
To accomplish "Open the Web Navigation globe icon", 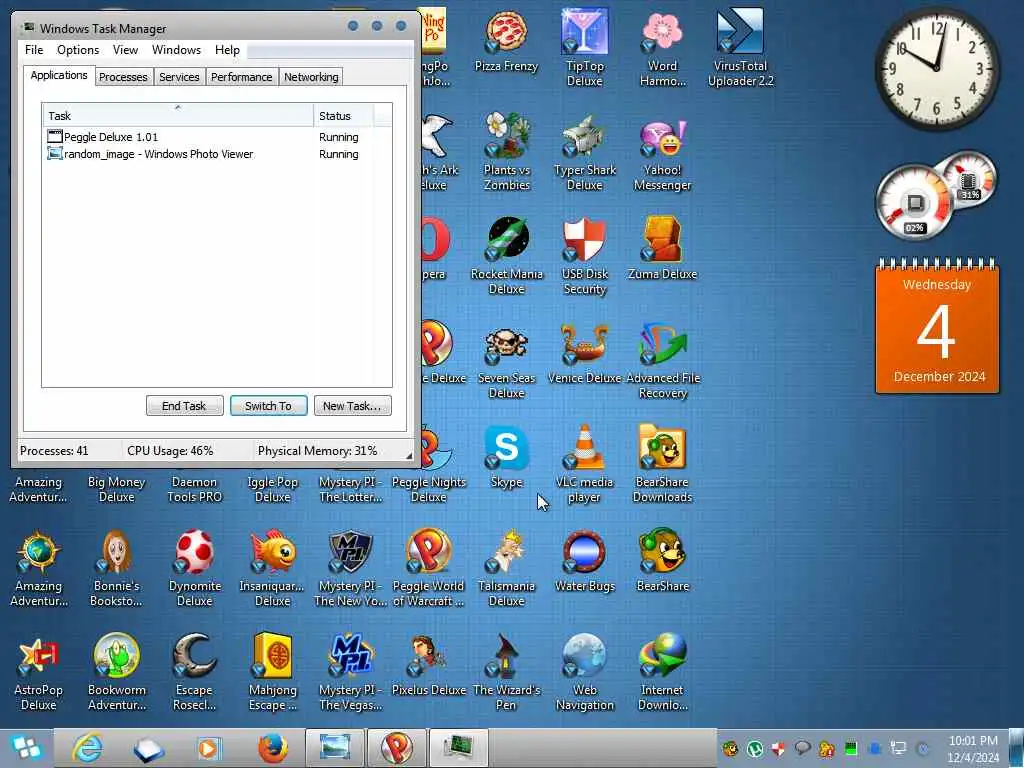I will (584, 671).
